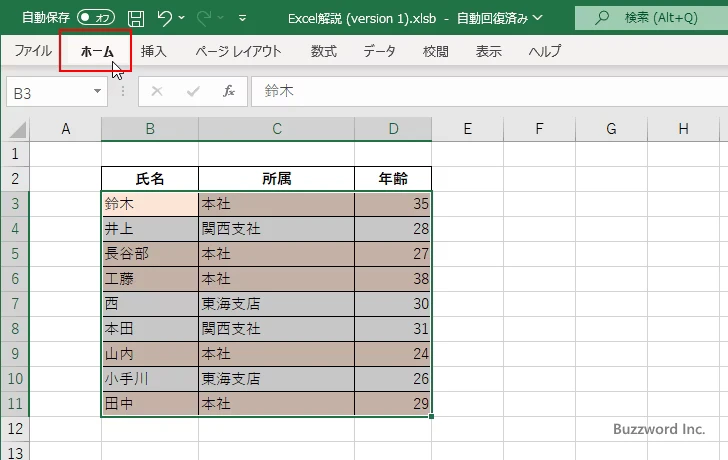Select column H header
This screenshot has width=728, height=460.
coord(683,129)
